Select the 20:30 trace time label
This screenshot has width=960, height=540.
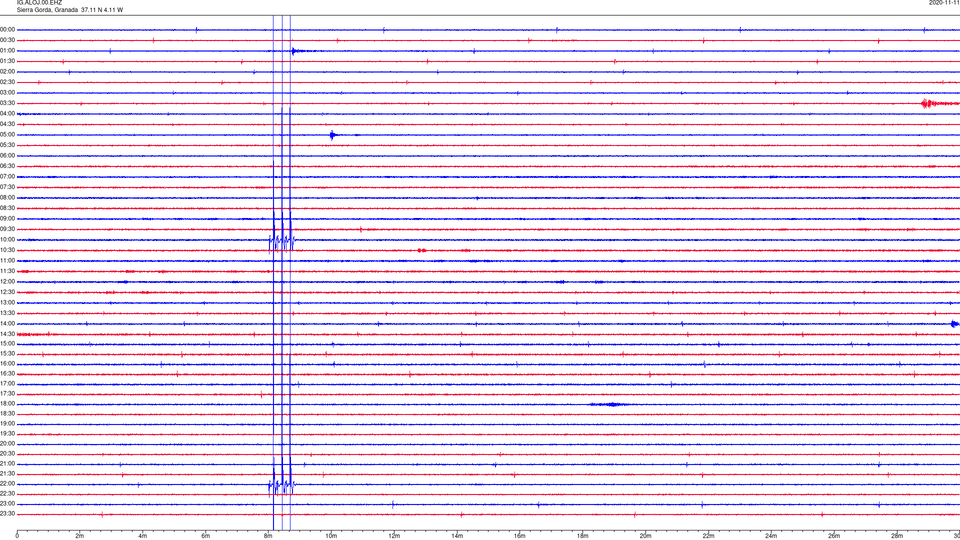coord(7,454)
